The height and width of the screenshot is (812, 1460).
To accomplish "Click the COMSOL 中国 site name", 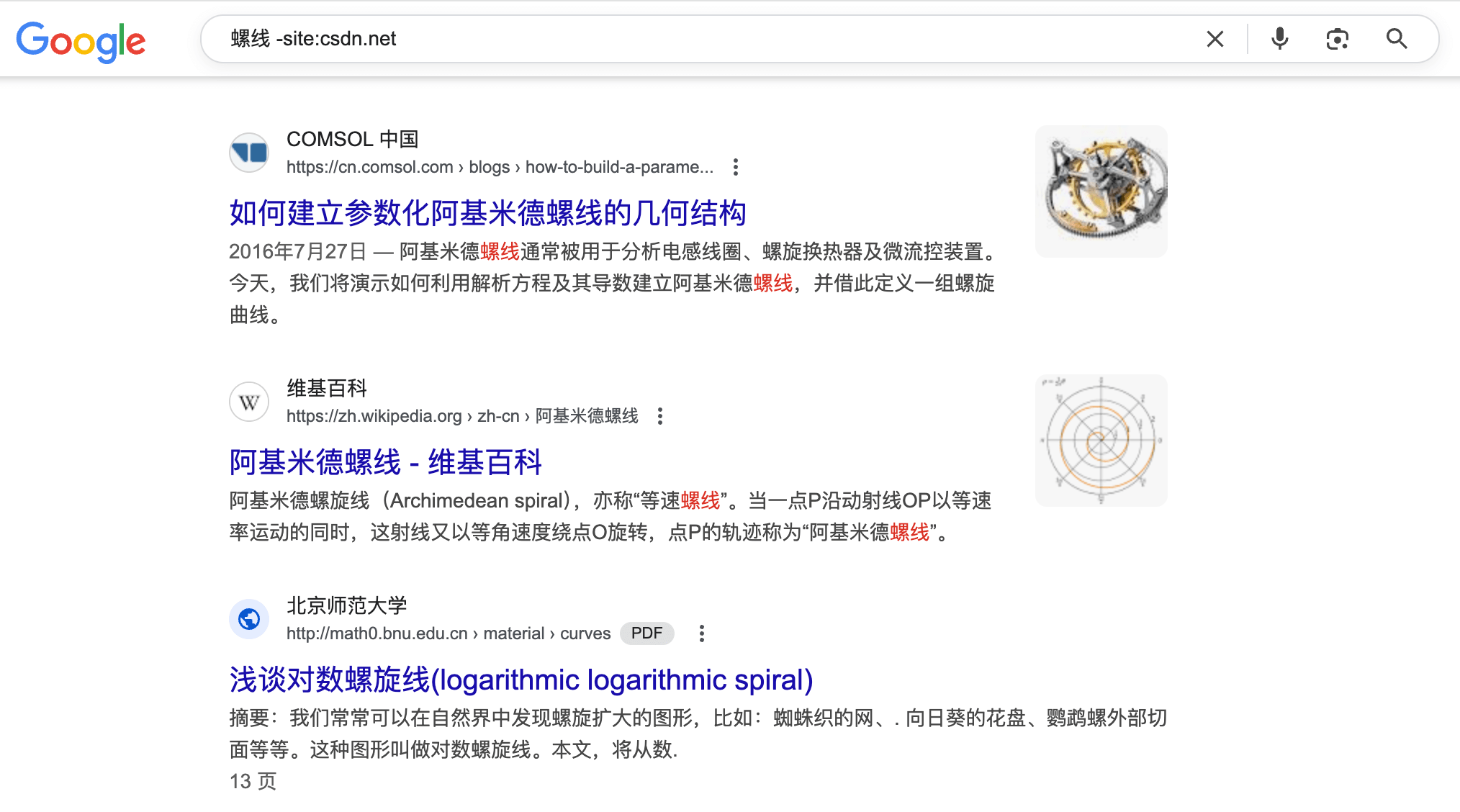I will (353, 139).
